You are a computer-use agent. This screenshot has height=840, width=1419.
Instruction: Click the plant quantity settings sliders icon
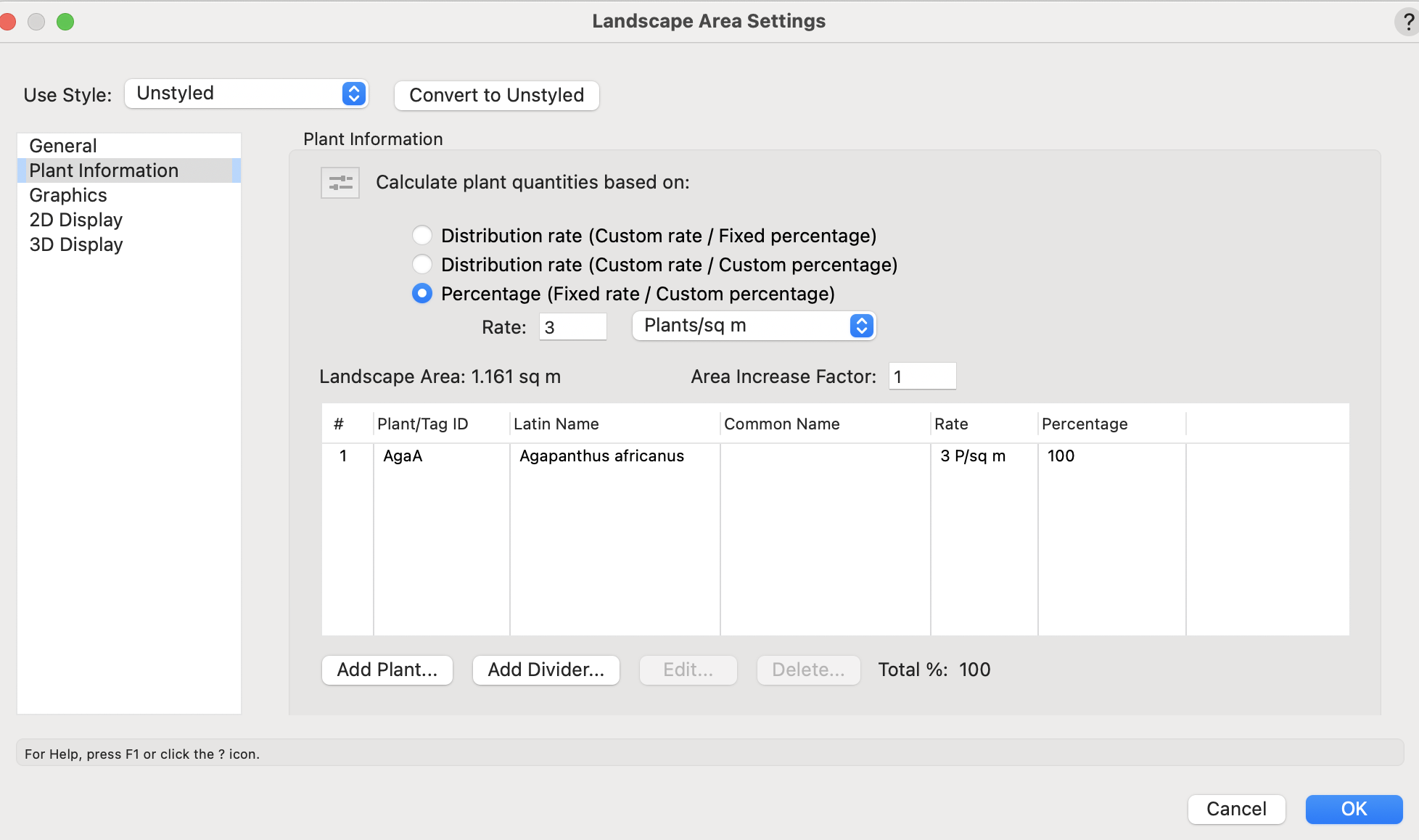340,183
